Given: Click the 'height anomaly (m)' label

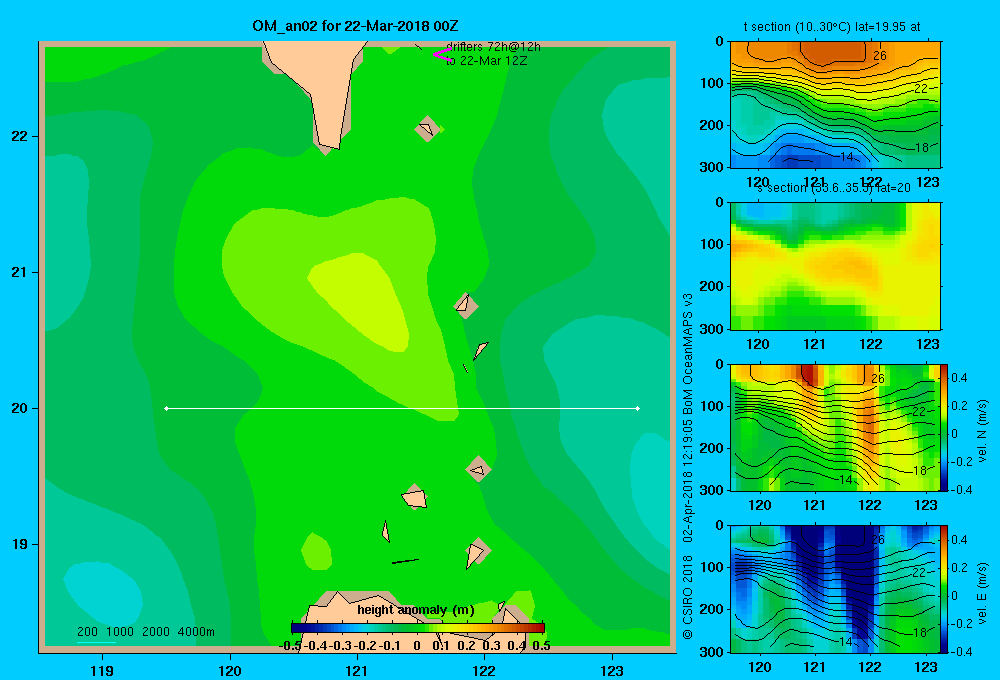Looking at the screenshot, I should (x=416, y=610).
